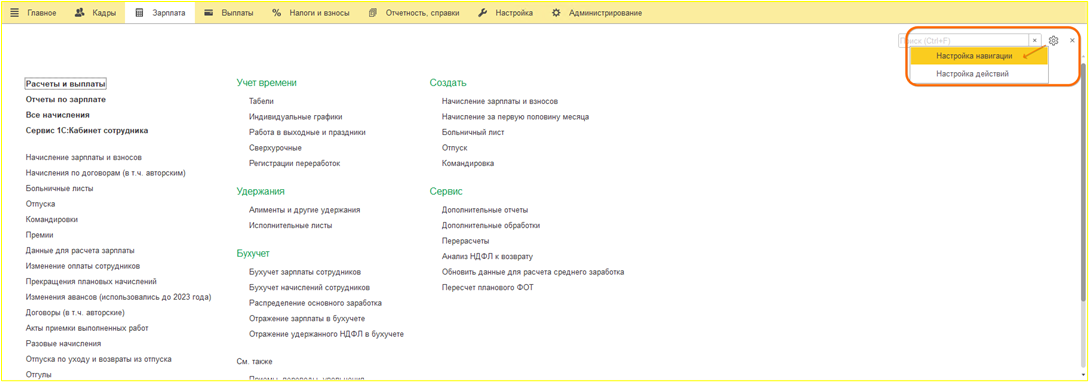Click the documents icon of Отчетность, справки

point(373,13)
